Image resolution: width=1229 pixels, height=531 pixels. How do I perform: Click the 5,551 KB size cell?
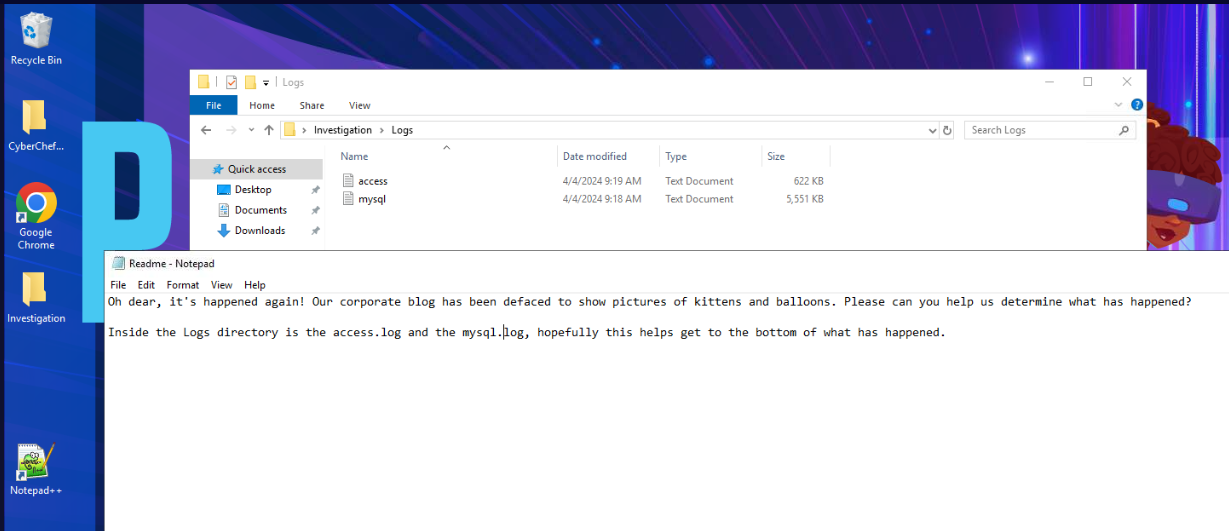[x=804, y=199]
